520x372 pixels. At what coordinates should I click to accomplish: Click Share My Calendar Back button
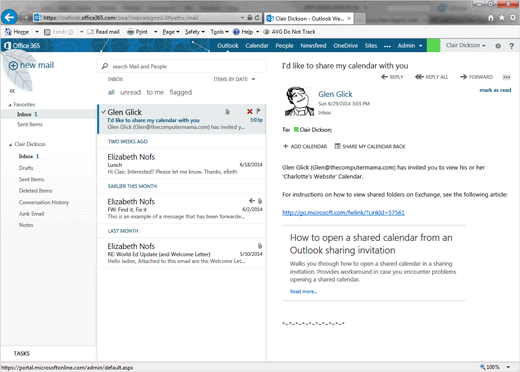(370, 146)
